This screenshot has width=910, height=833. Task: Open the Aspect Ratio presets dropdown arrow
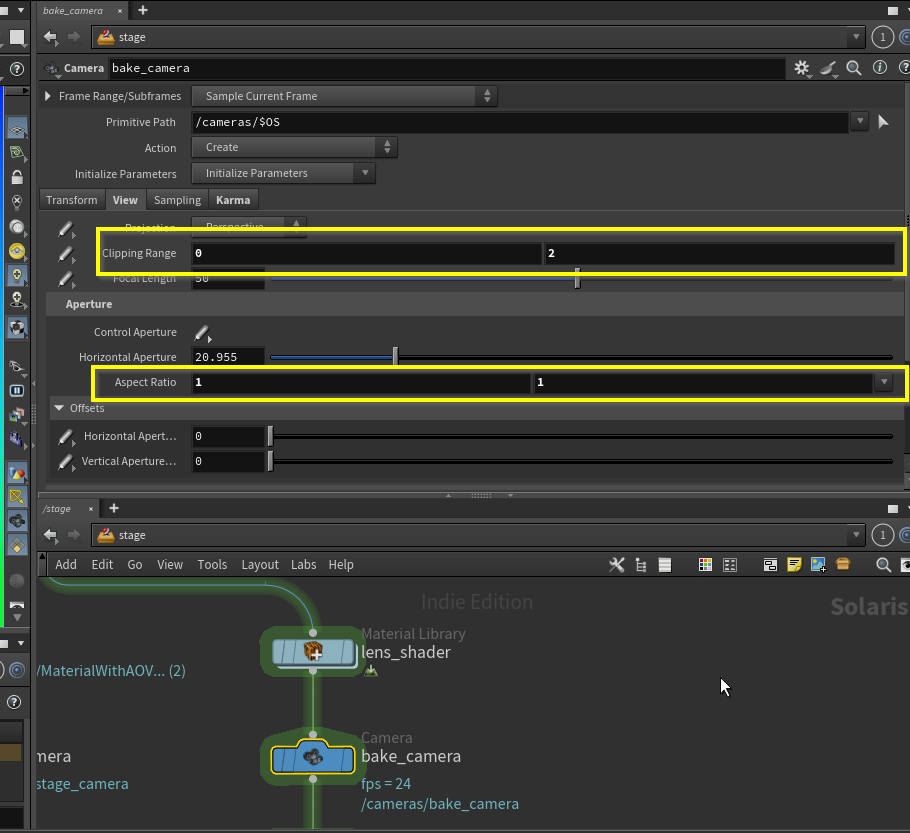[x=884, y=382]
